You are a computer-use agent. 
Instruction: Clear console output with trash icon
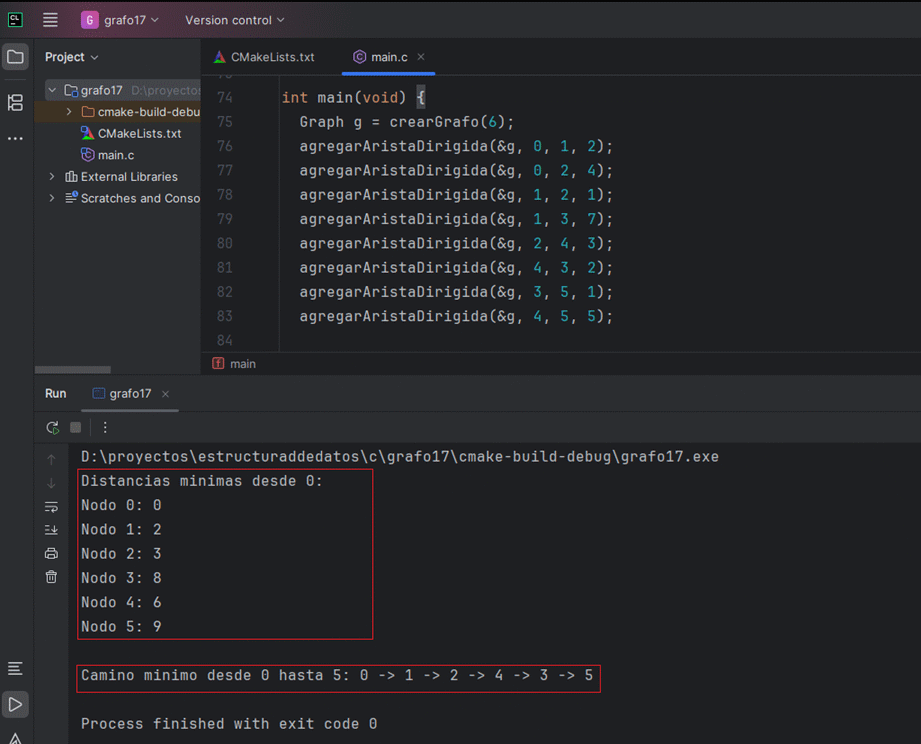pyautogui.click(x=51, y=577)
